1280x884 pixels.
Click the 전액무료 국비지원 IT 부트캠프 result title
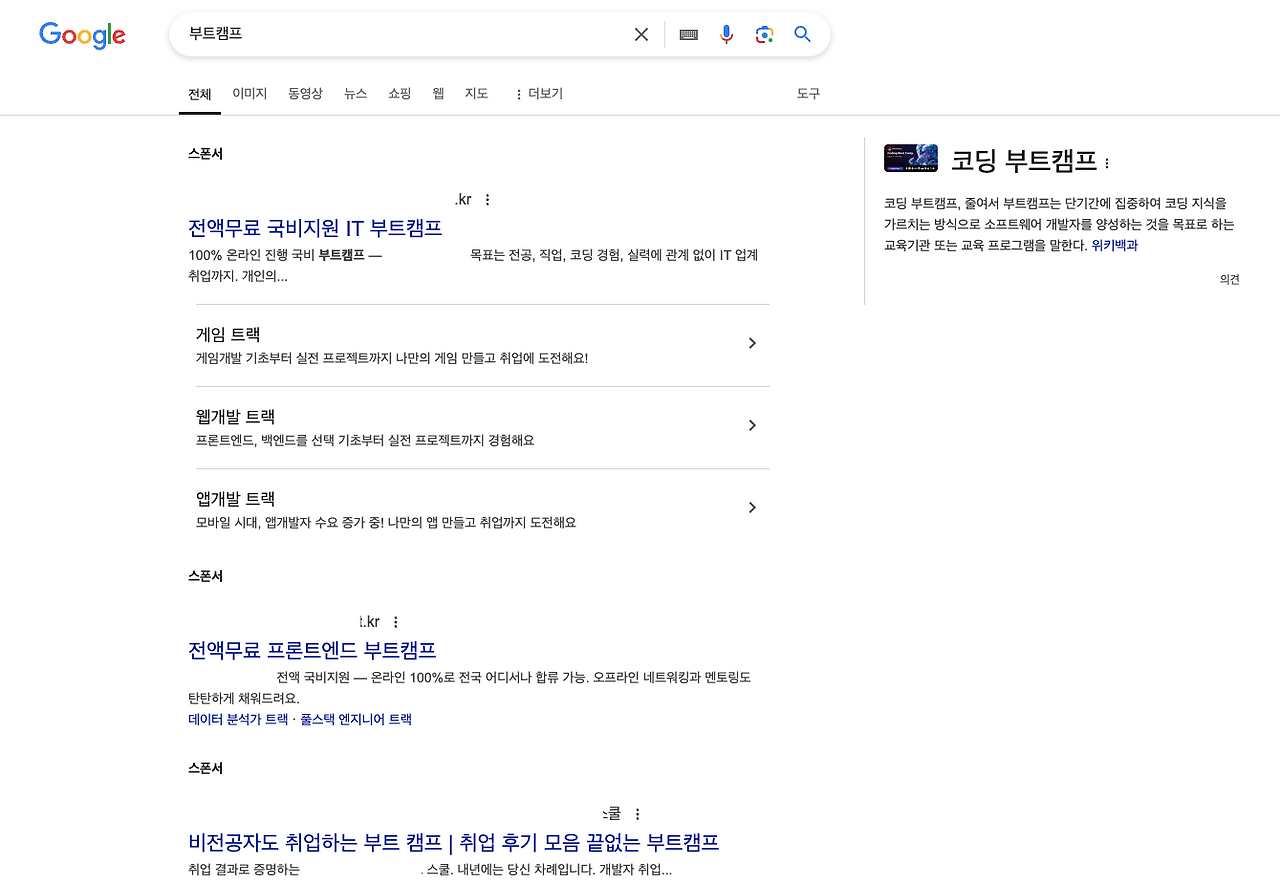coord(315,228)
